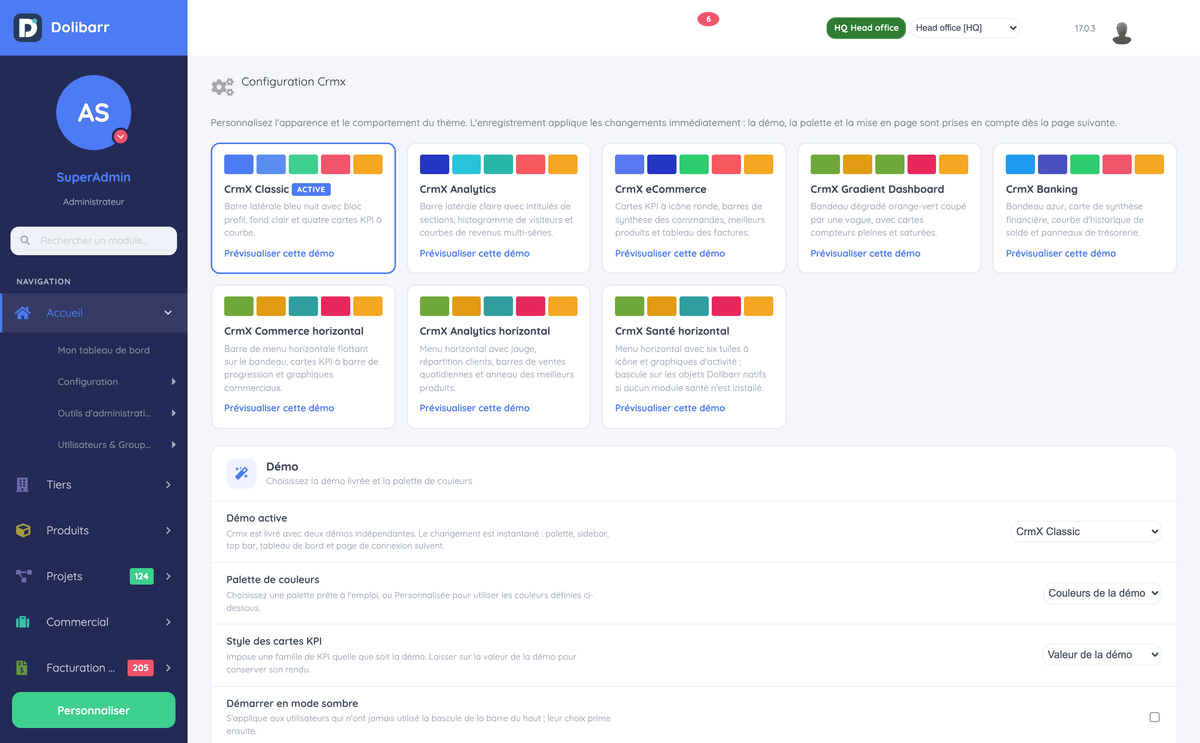This screenshot has width=1200, height=743.
Task: Click the SuperAdmin user name link
Action: 93,177
